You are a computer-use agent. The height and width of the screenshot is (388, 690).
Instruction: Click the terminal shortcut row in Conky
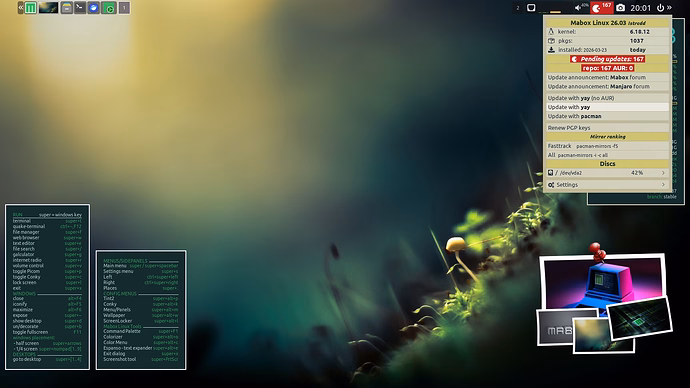pyautogui.click(x=47, y=221)
